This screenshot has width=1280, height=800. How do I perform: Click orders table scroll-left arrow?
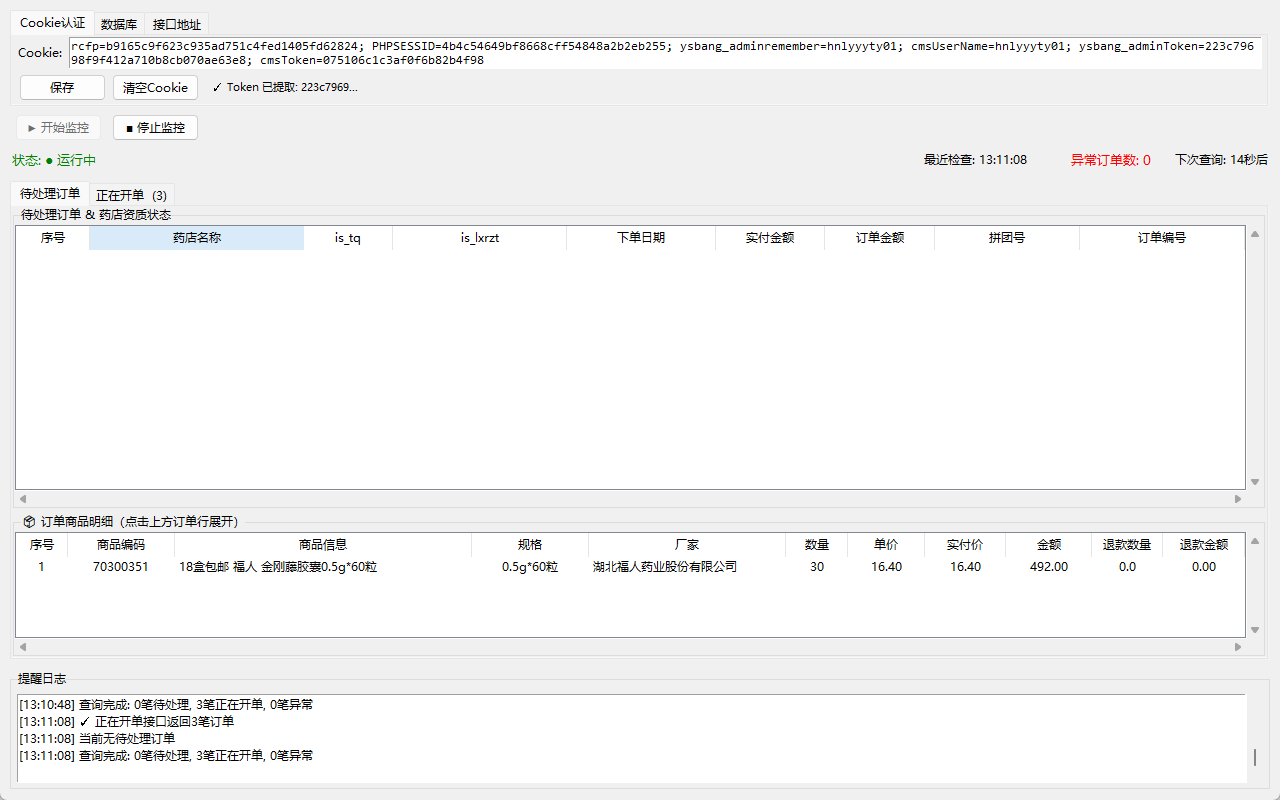tap(22, 498)
